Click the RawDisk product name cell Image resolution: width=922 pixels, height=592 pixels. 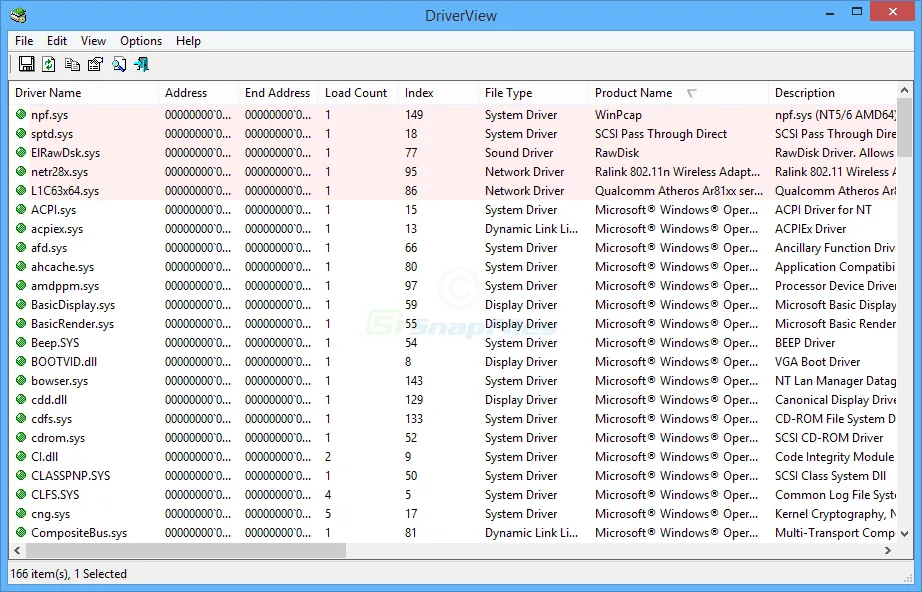tap(617, 152)
